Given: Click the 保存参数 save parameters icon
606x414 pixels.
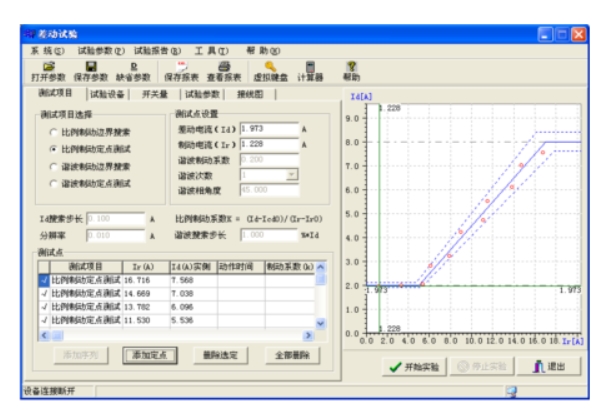Looking at the screenshot, I should point(91,69).
